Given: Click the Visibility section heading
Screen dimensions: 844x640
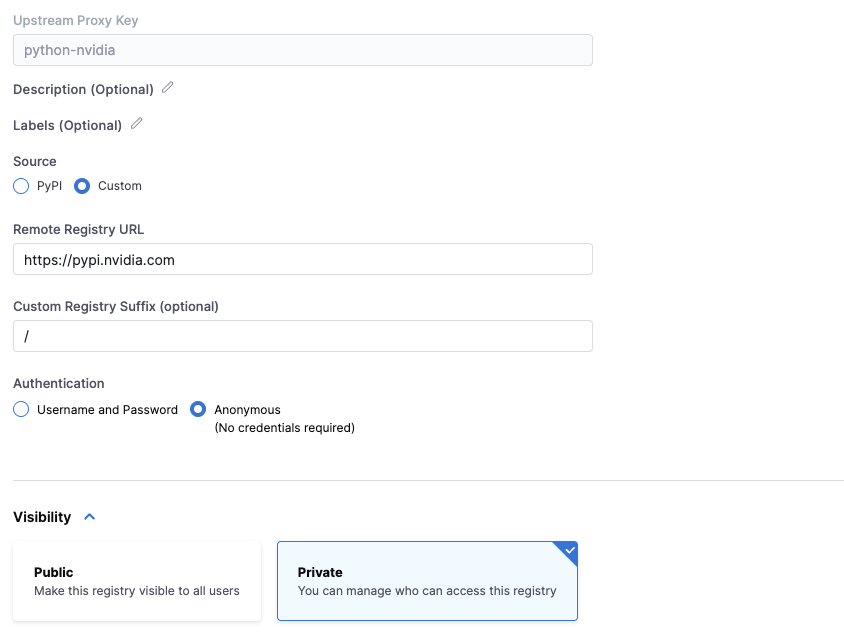Looking at the screenshot, I should tap(42, 517).
